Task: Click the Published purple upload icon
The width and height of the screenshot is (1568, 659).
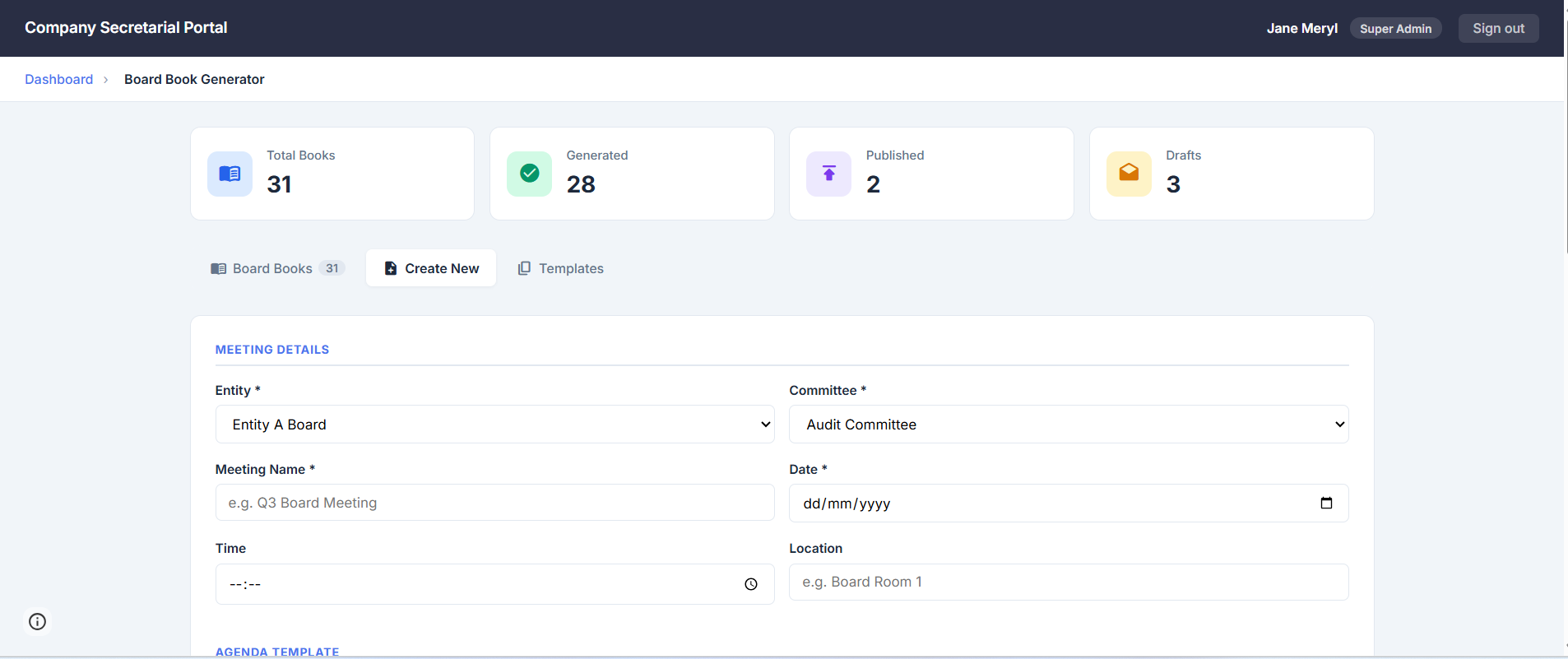Action: pos(828,174)
